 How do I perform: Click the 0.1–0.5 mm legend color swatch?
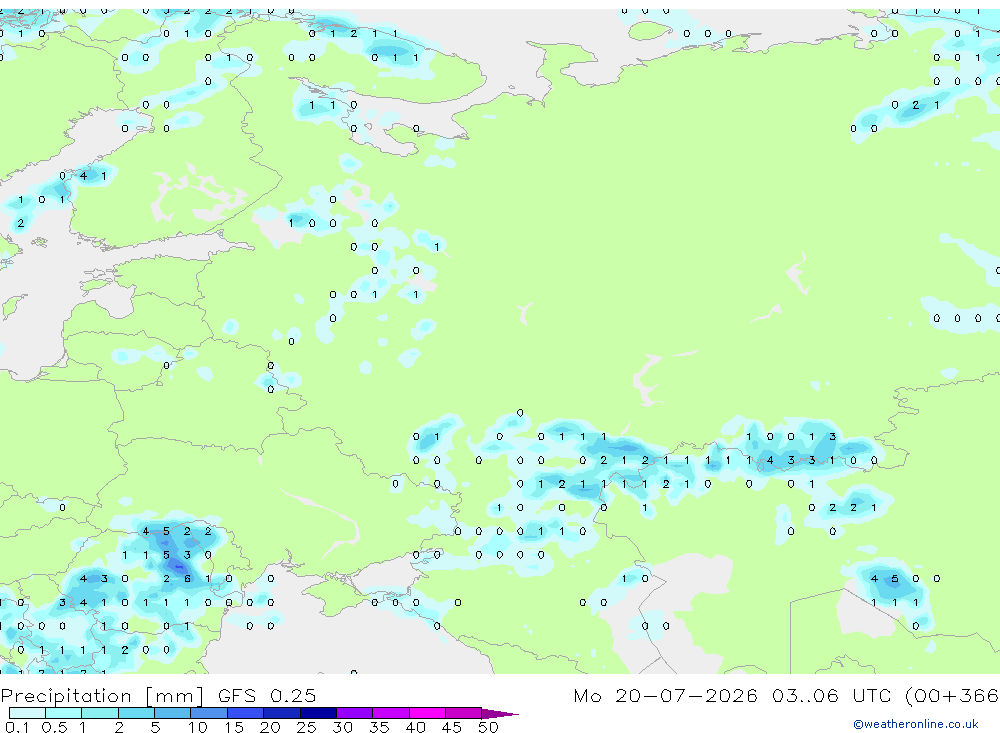coord(27,713)
